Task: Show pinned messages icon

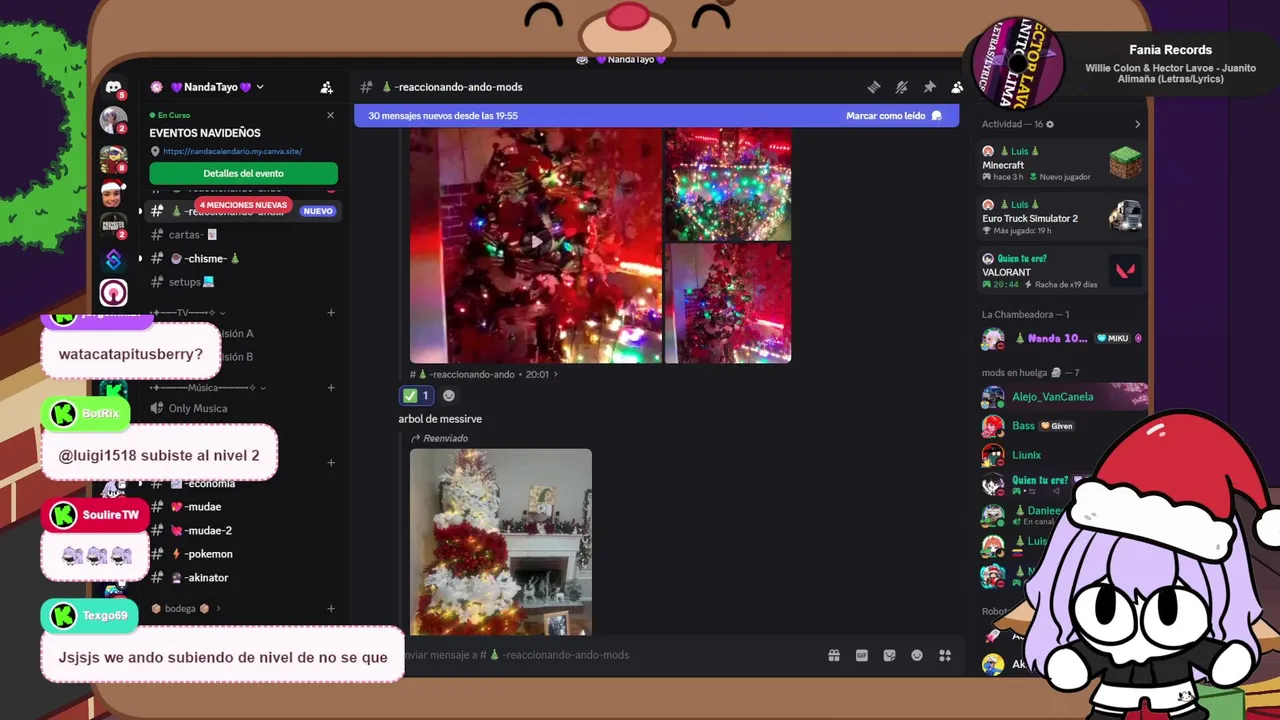Action: click(929, 87)
